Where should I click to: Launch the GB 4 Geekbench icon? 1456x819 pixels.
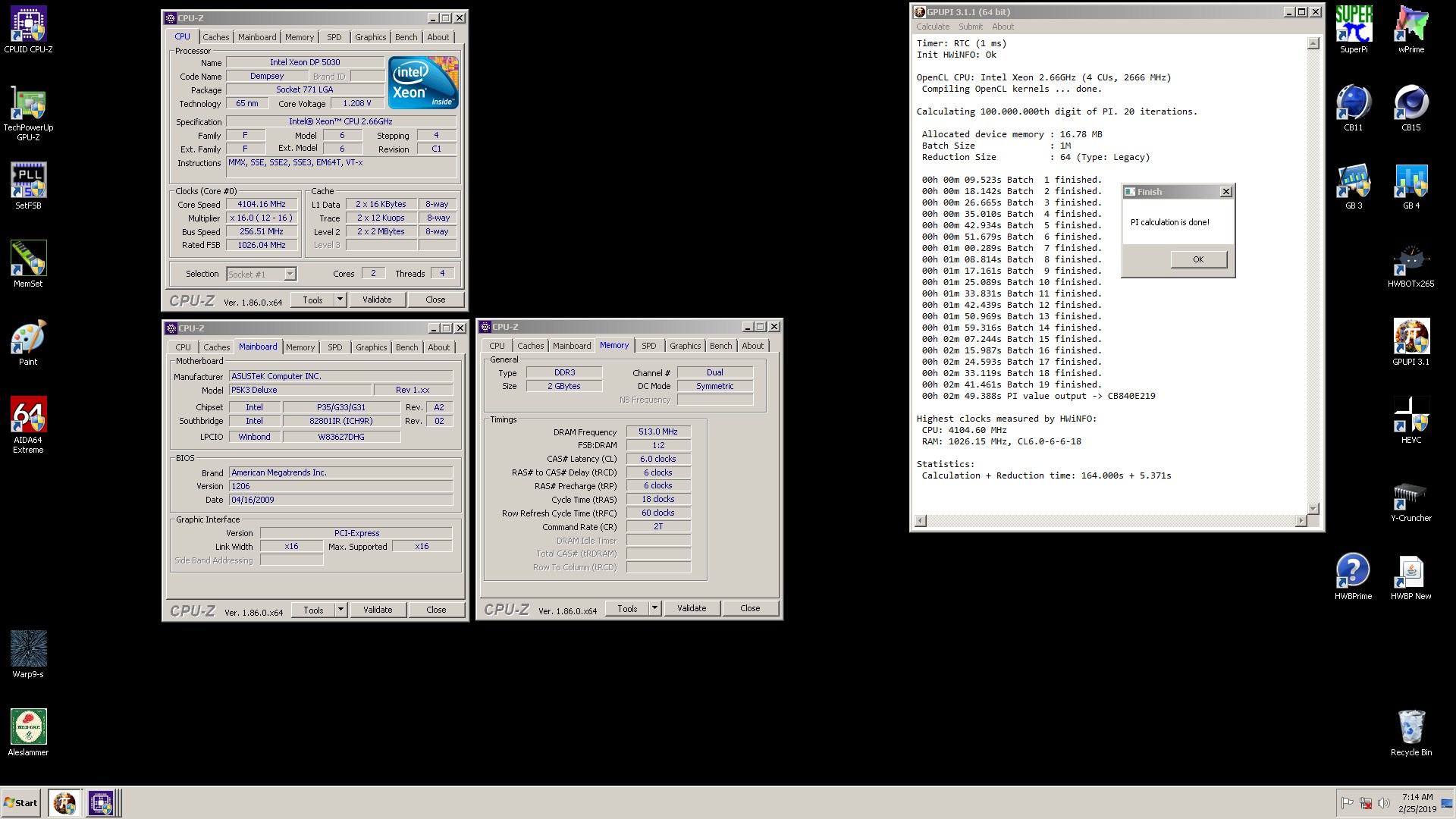click(1411, 187)
